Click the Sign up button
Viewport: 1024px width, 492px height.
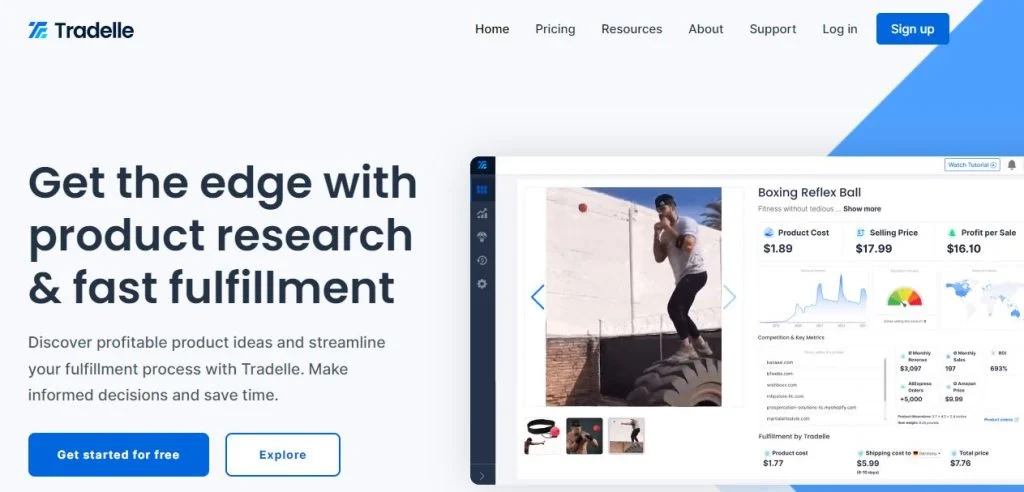pos(912,29)
